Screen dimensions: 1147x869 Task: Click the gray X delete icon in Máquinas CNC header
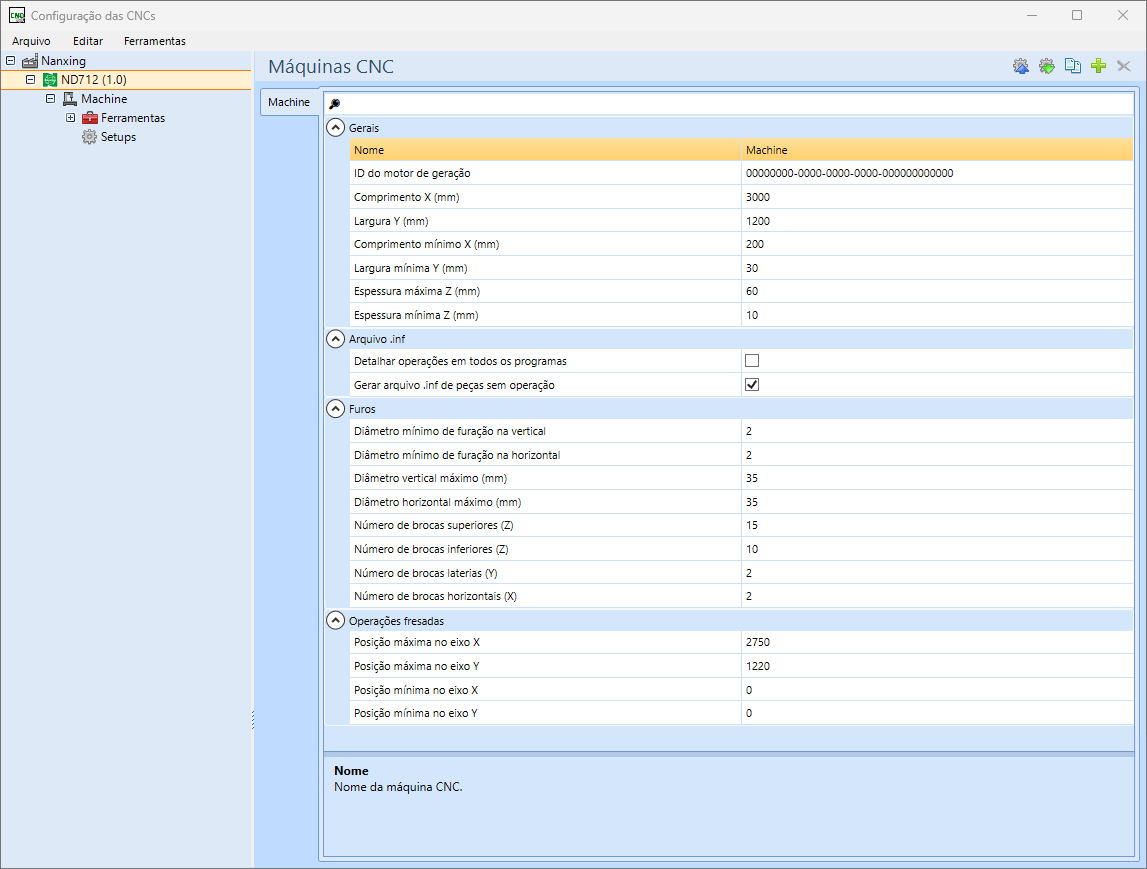click(1124, 67)
